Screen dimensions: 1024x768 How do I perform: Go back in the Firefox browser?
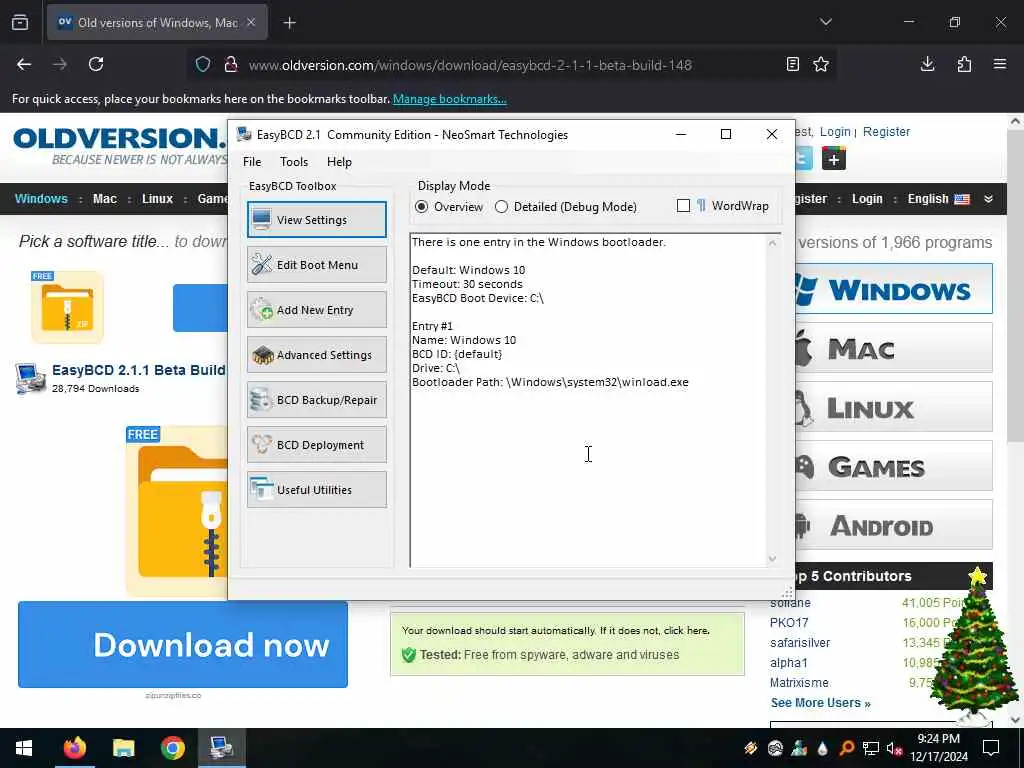[x=24, y=64]
